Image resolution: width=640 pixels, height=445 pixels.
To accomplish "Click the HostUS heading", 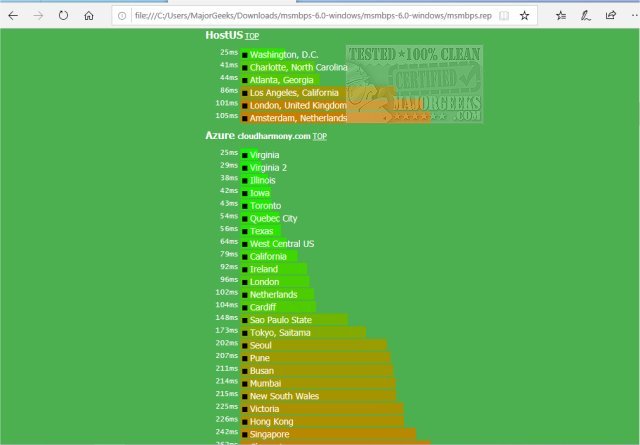I will point(224,35).
